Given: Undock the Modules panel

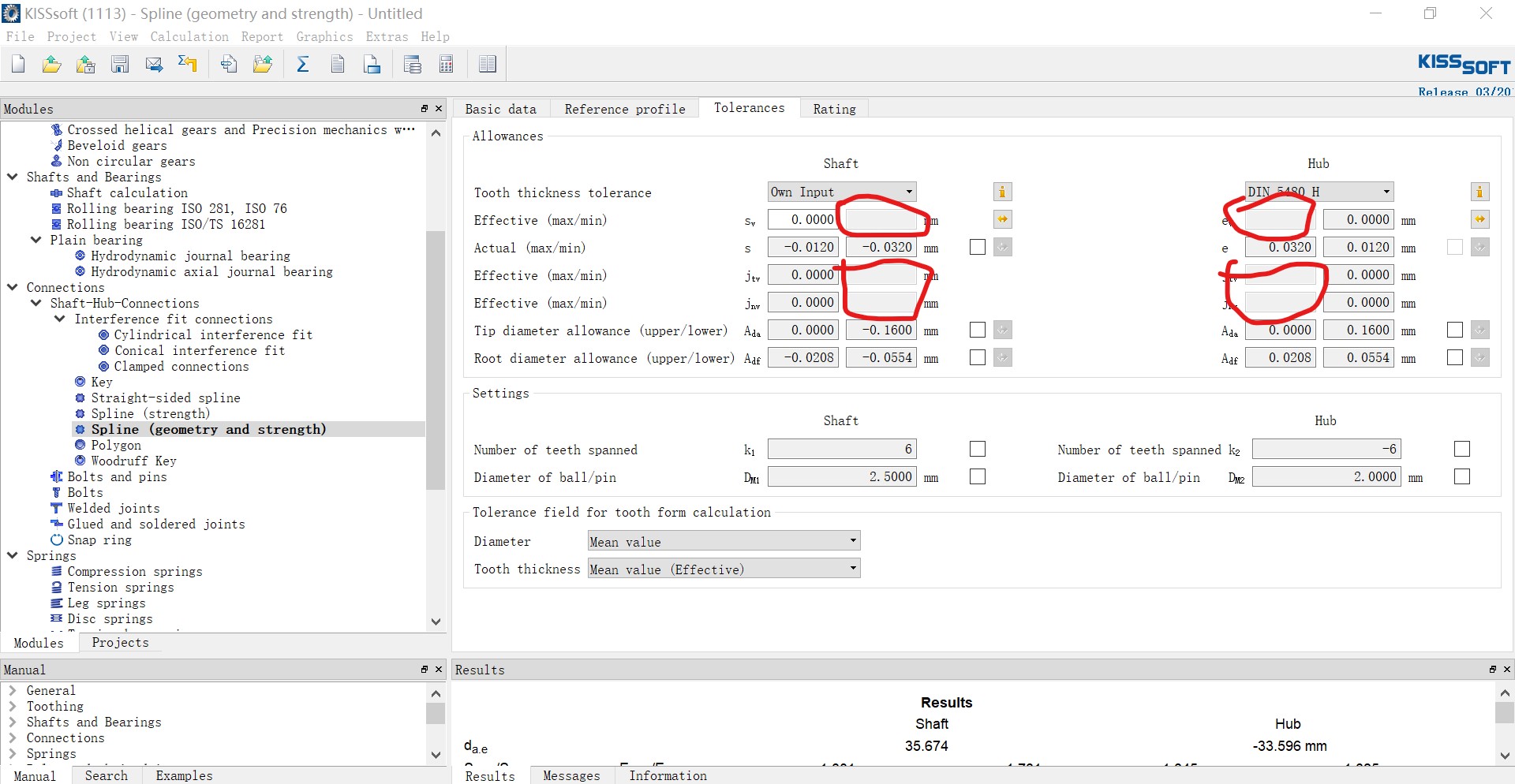Looking at the screenshot, I should tap(425, 109).
